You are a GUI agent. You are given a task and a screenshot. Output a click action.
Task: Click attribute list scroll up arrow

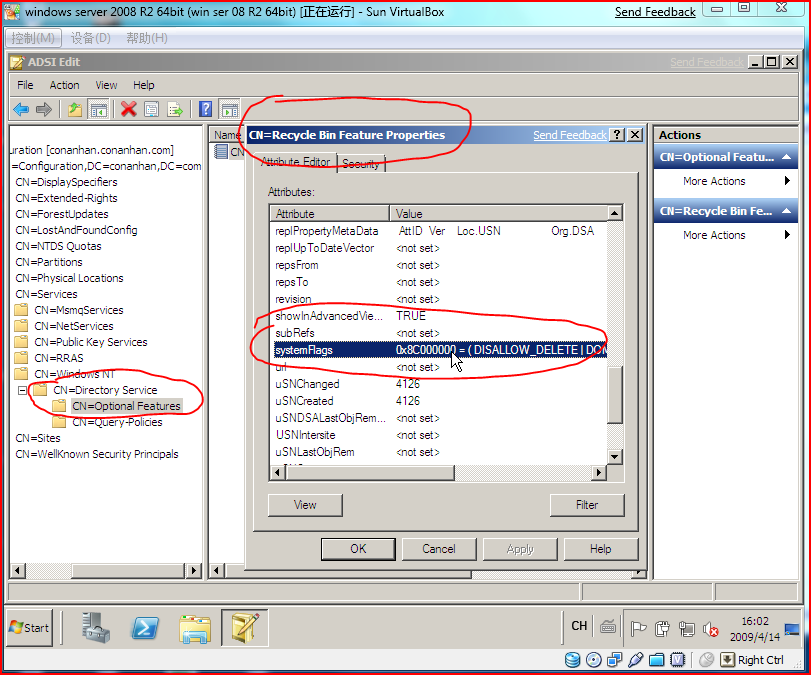(x=614, y=213)
